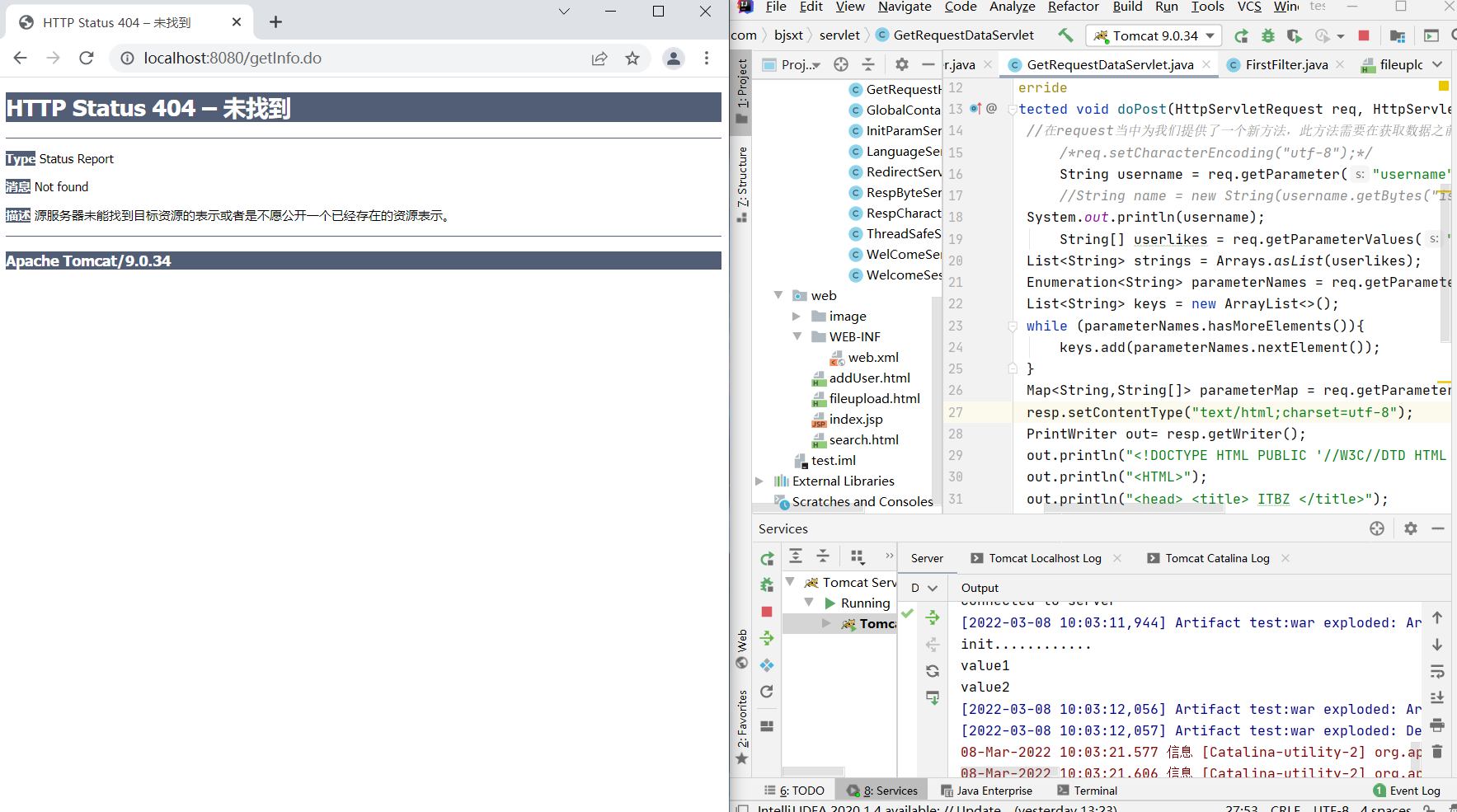The width and height of the screenshot is (1457, 812).
Task: Open the VCS menu
Action: click(1249, 7)
